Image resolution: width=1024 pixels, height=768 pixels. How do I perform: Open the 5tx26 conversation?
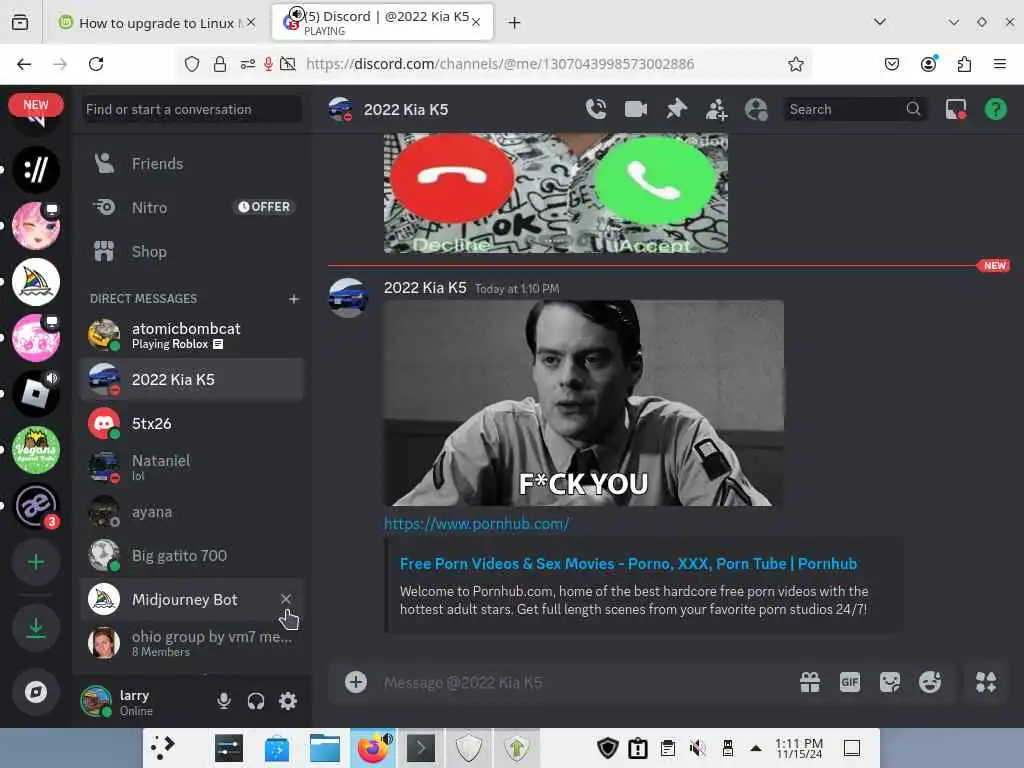pyautogui.click(x=192, y=423)
